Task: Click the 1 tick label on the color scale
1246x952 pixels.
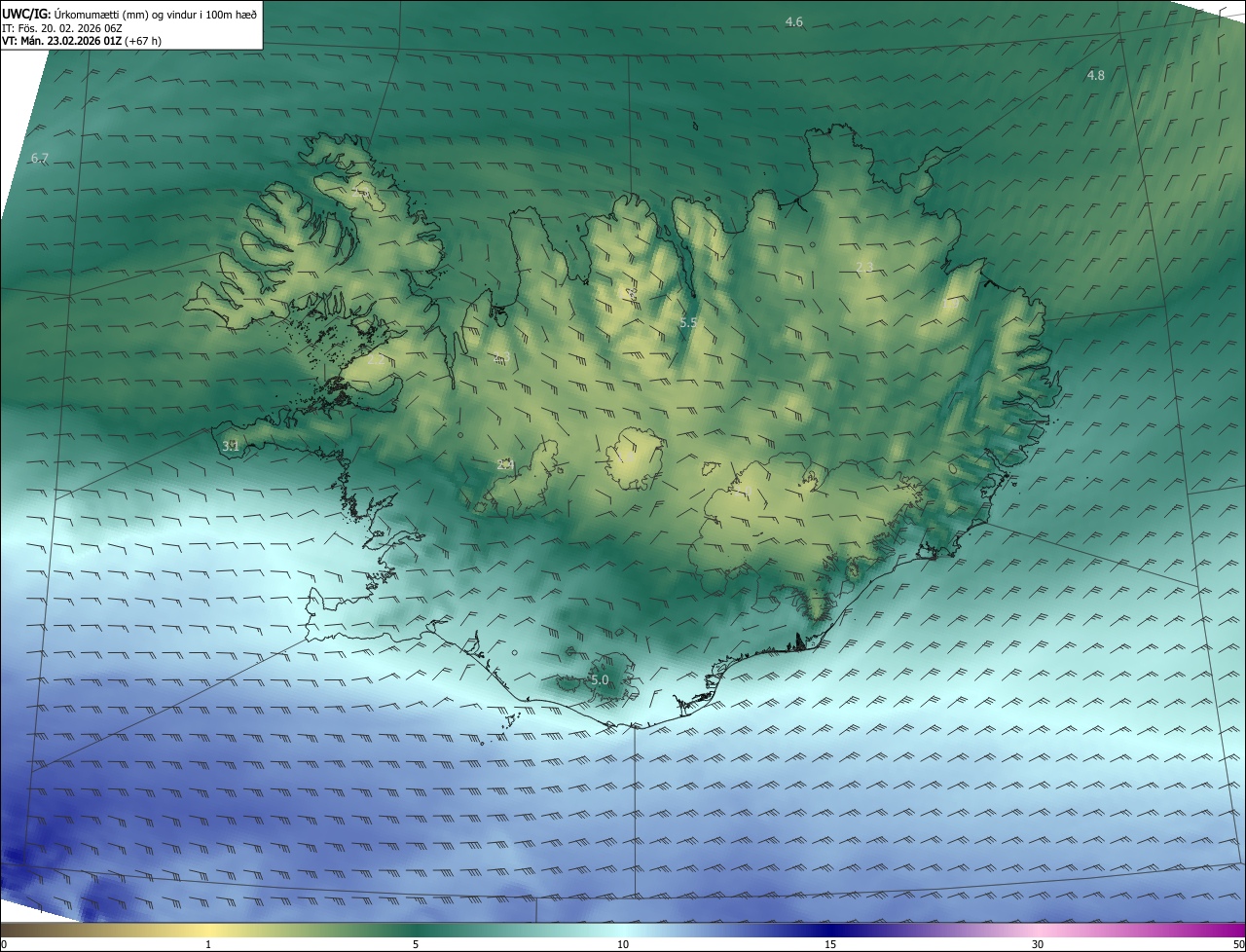Action: click(208, 944)
